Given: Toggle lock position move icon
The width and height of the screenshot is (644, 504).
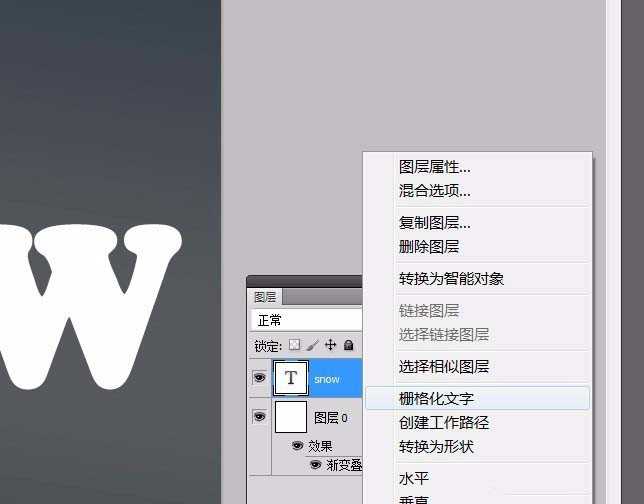Looking at the screenshot, I should pos(330,345).
